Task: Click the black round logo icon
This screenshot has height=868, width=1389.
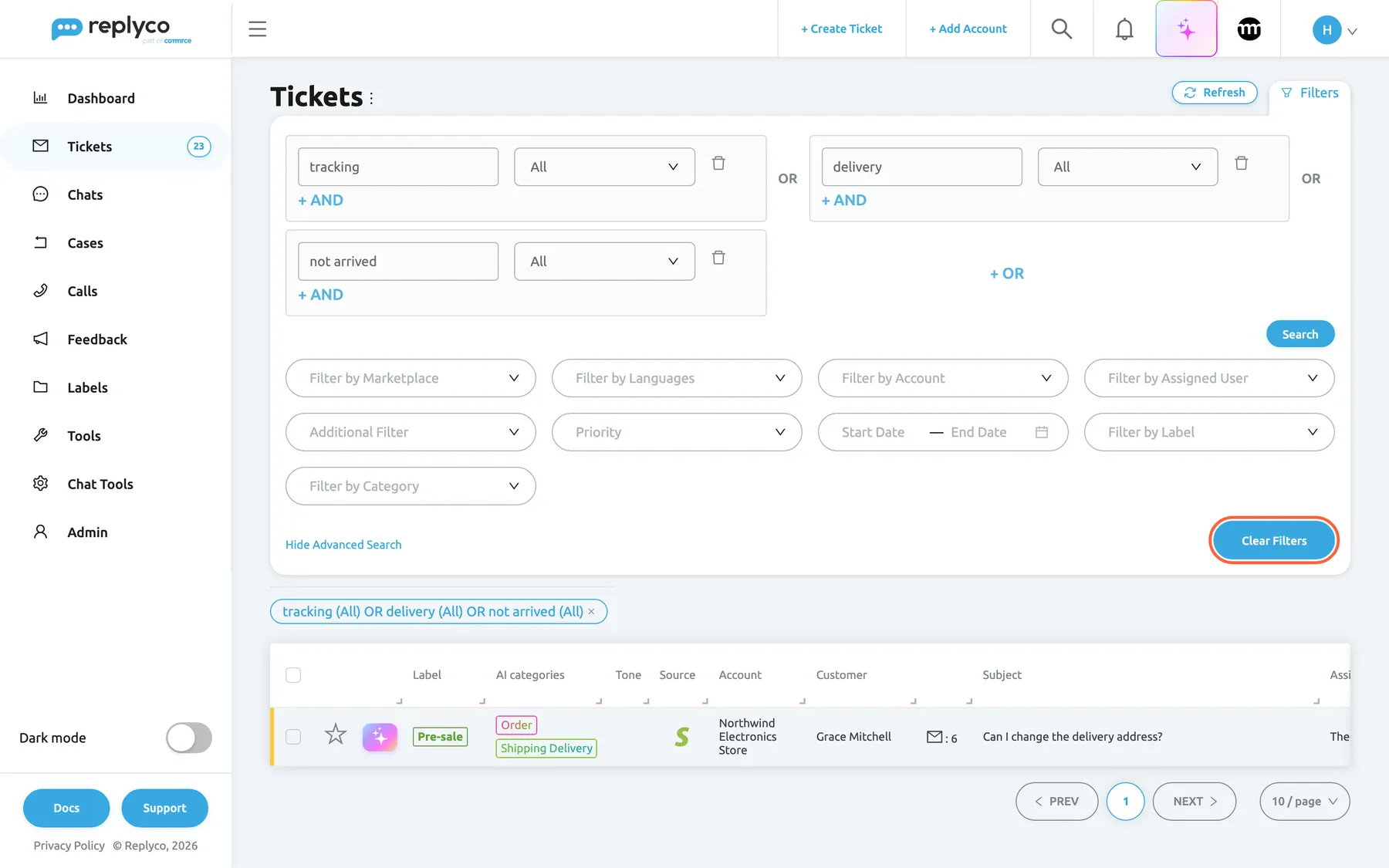Action: [x=1249, y=29]
